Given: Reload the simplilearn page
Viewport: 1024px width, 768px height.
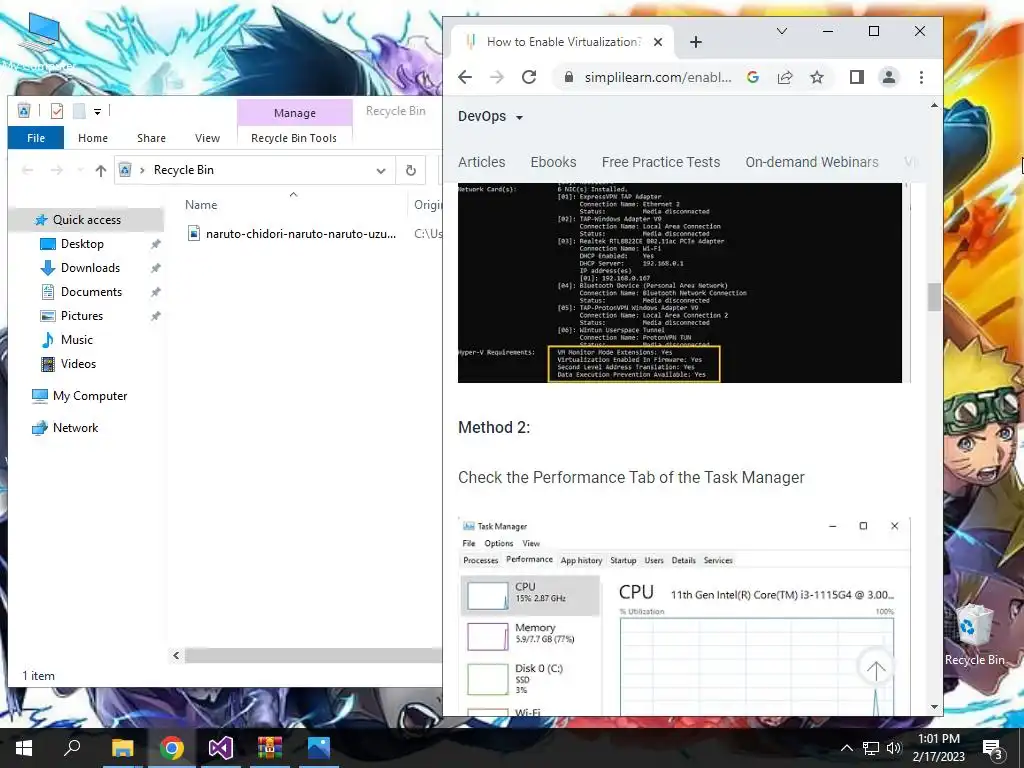Looking at the screenshot, I should pyautogui.click(x=529, y=77).
